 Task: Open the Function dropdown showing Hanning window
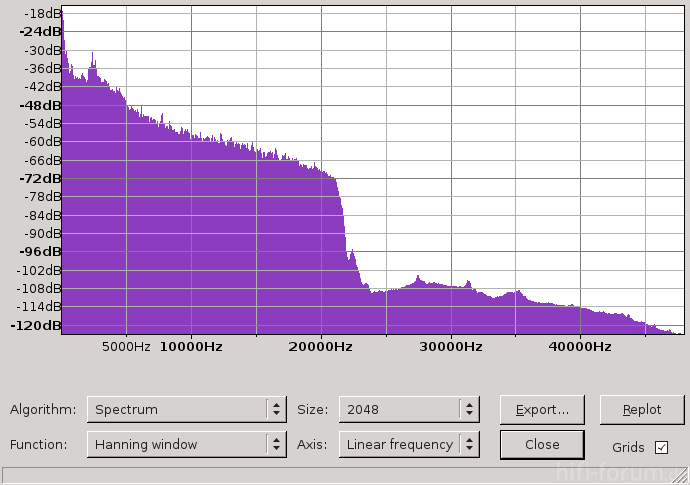(187, 445)
